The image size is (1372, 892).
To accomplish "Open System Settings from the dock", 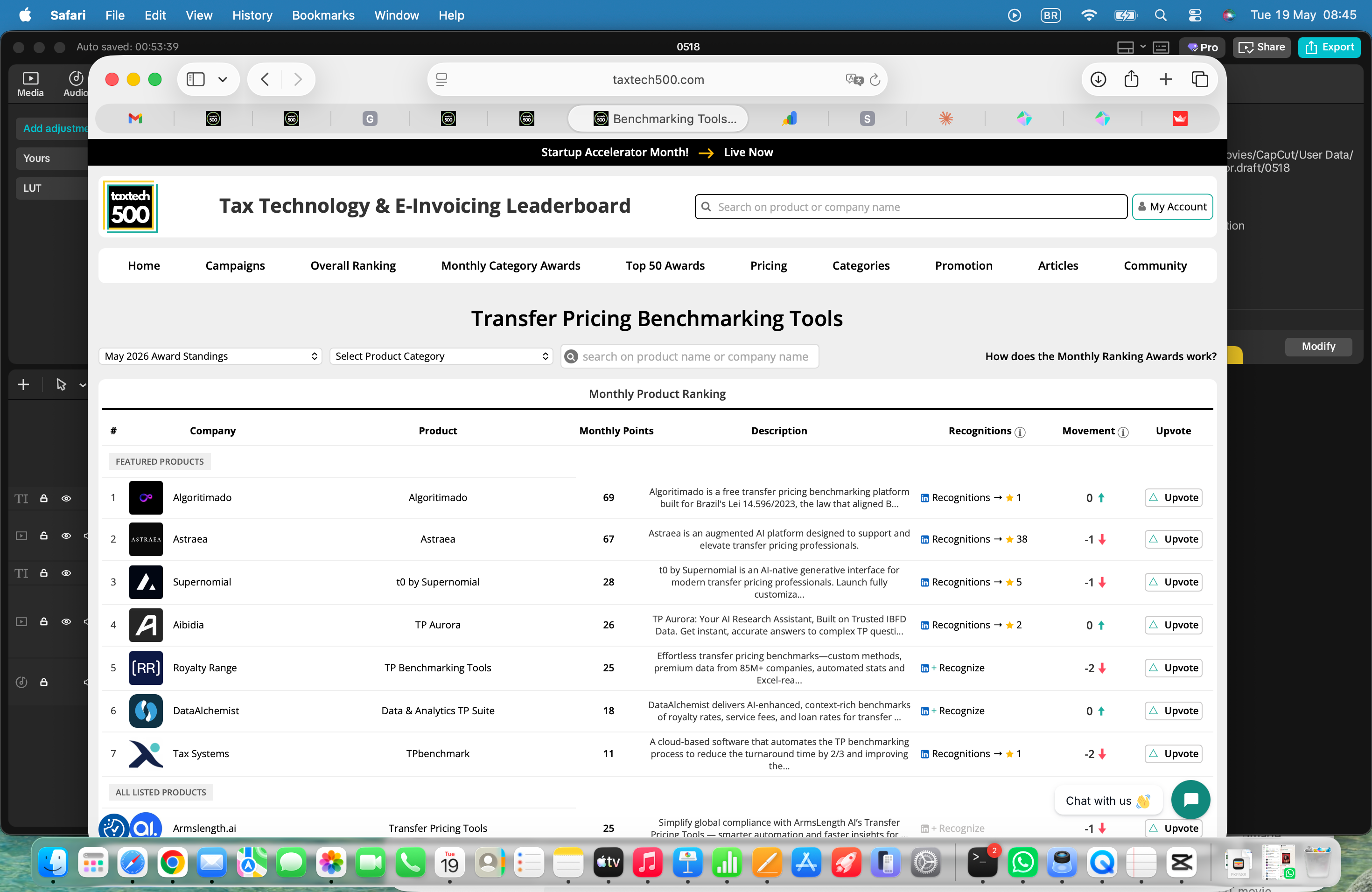I will click(926, 863).
